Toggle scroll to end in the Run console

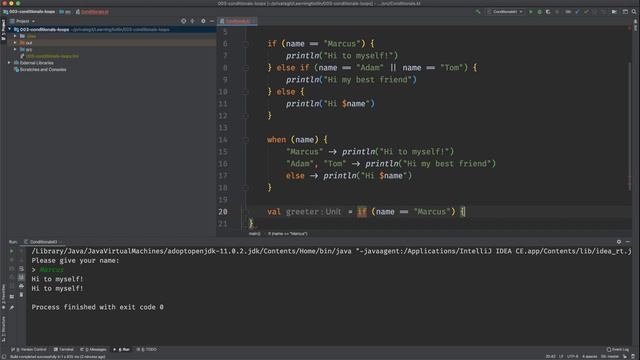(21, 278)
